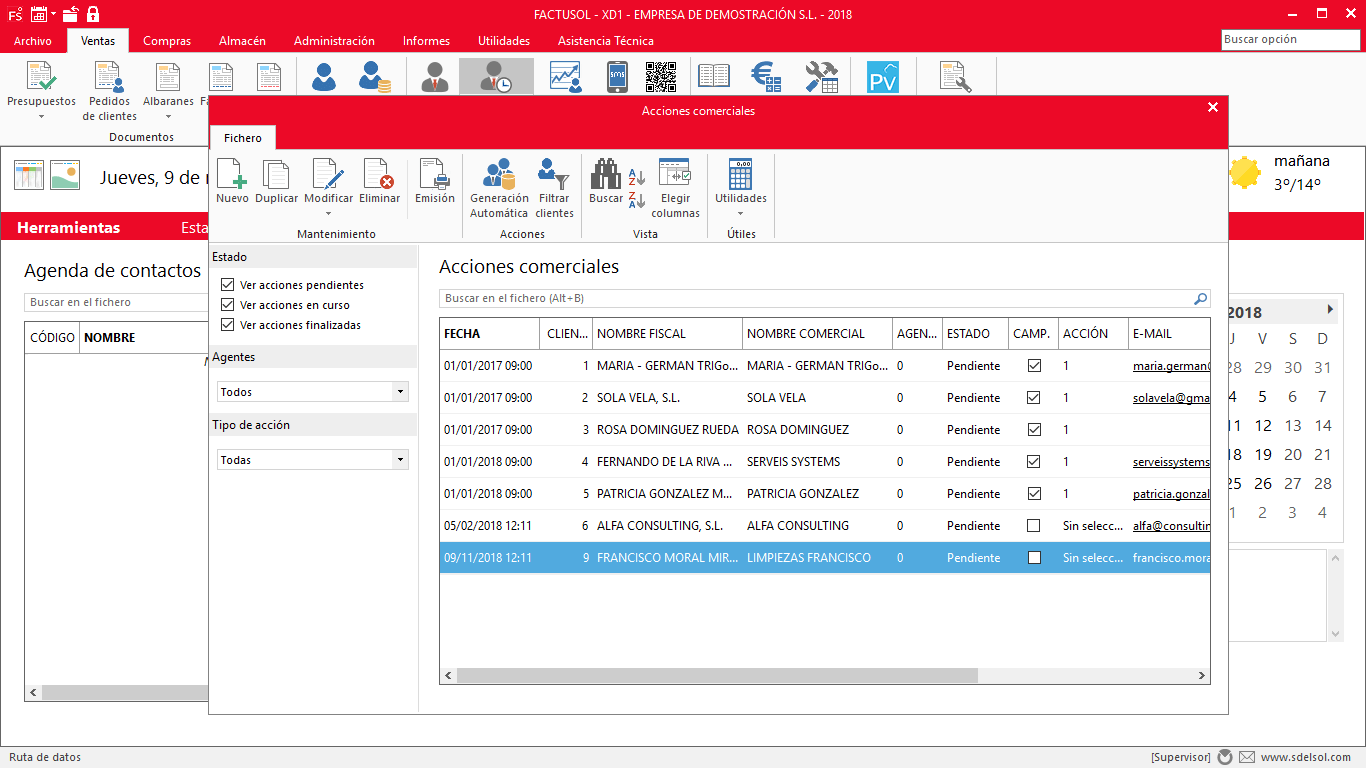Open Pedidos de clientes in the Ventas ribbon
The image size is (1366, 768).
point(109,92)
